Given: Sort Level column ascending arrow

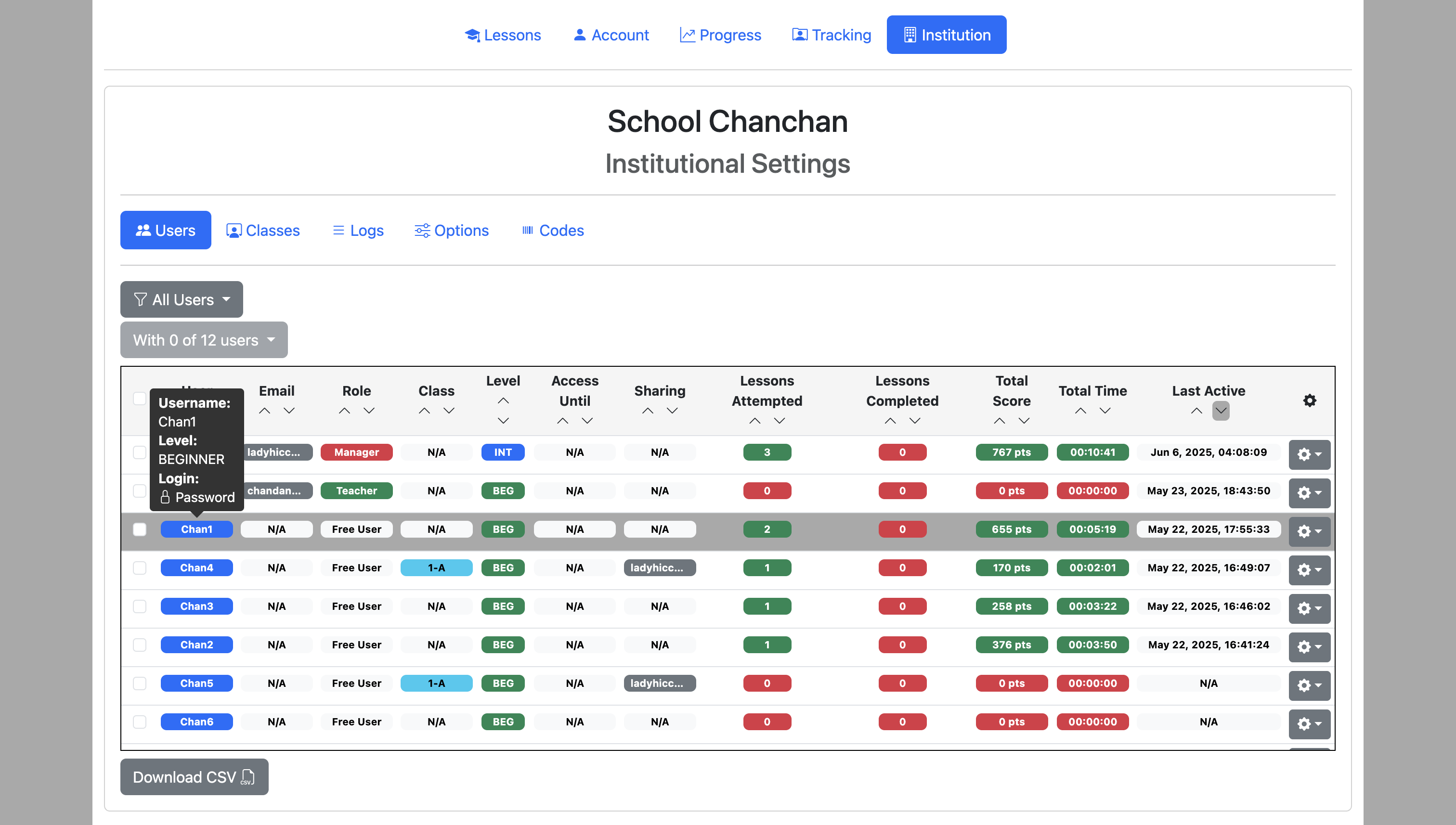Looking at the screenshot, I should click(503, 400).
